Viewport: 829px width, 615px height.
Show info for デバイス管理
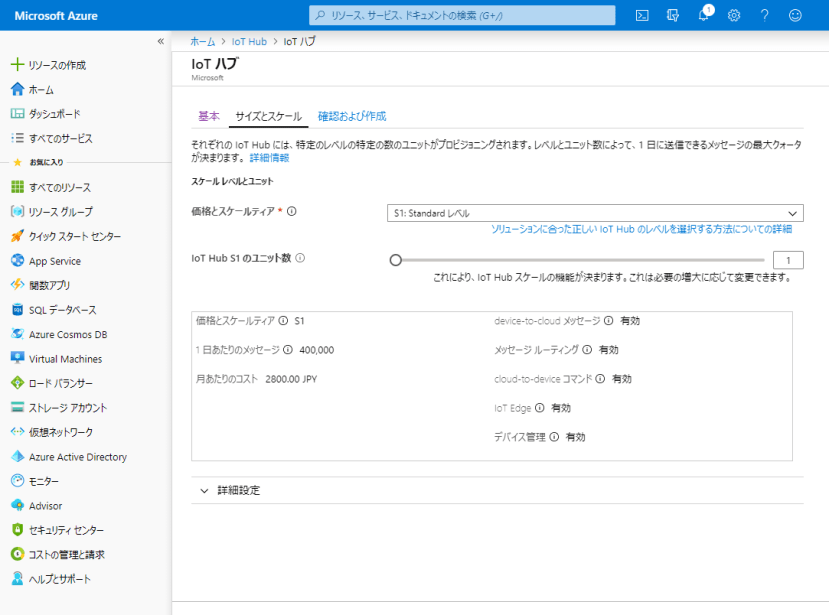554,437
